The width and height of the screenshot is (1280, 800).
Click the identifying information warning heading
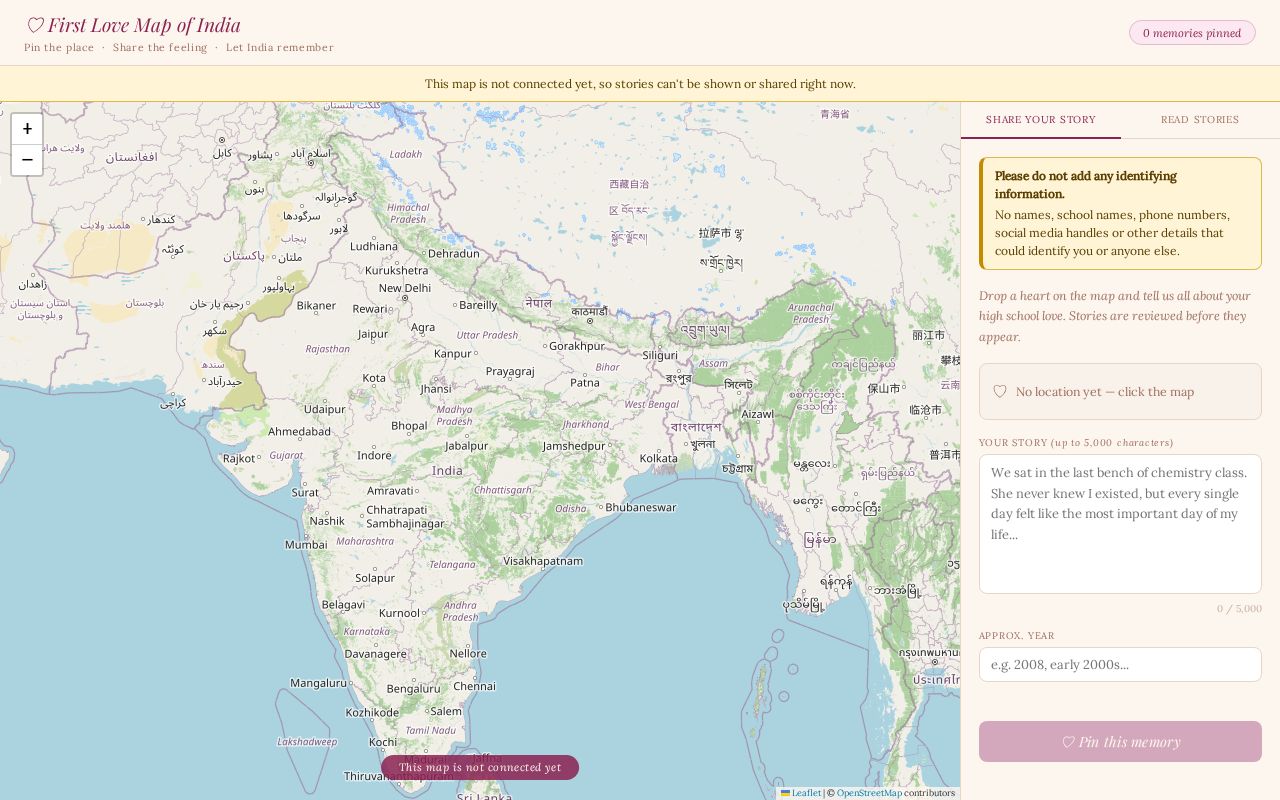coord(1086,185)
